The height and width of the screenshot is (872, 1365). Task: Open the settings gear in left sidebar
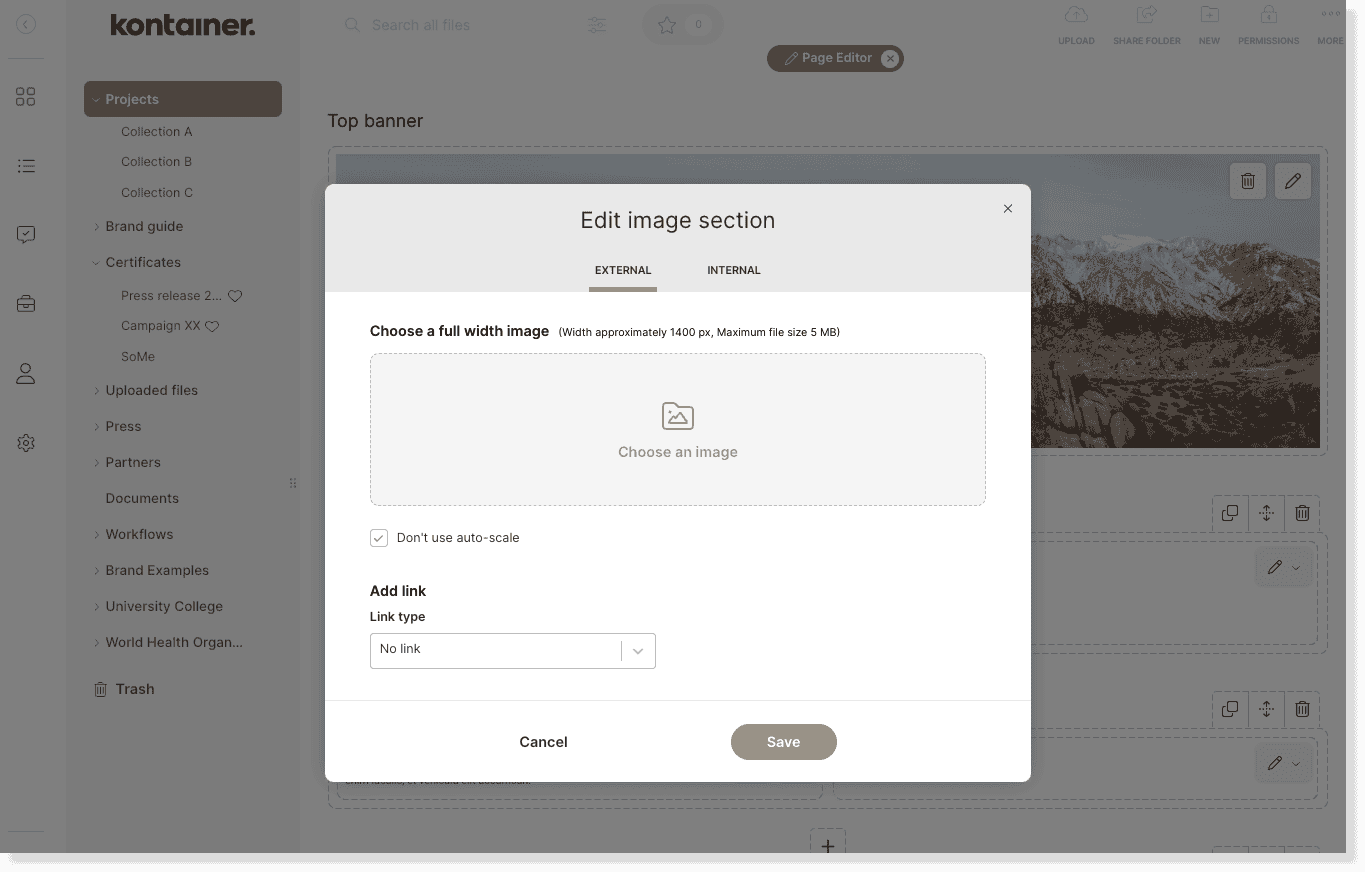26,443
